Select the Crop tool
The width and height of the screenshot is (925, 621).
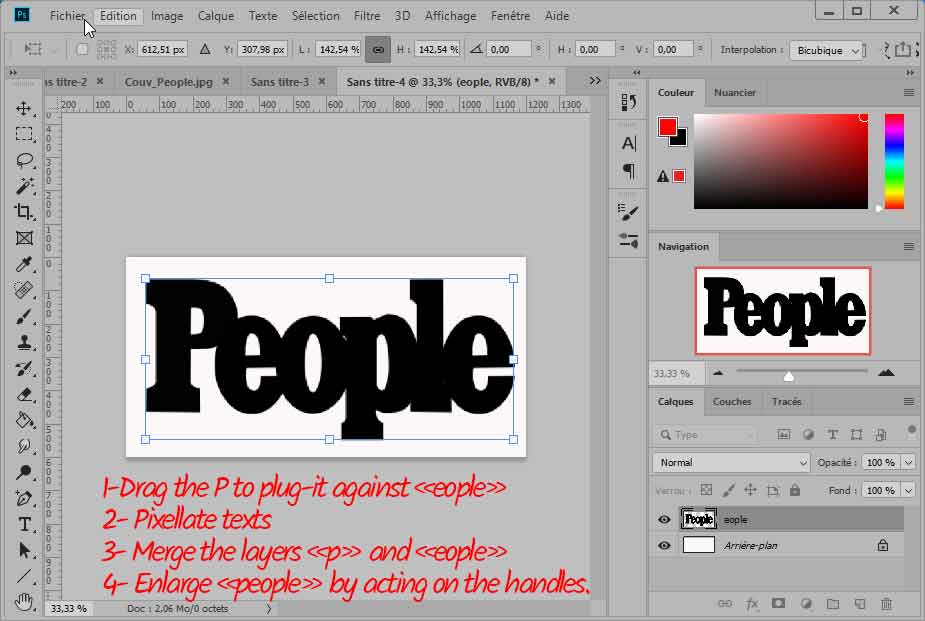(24, 212)
